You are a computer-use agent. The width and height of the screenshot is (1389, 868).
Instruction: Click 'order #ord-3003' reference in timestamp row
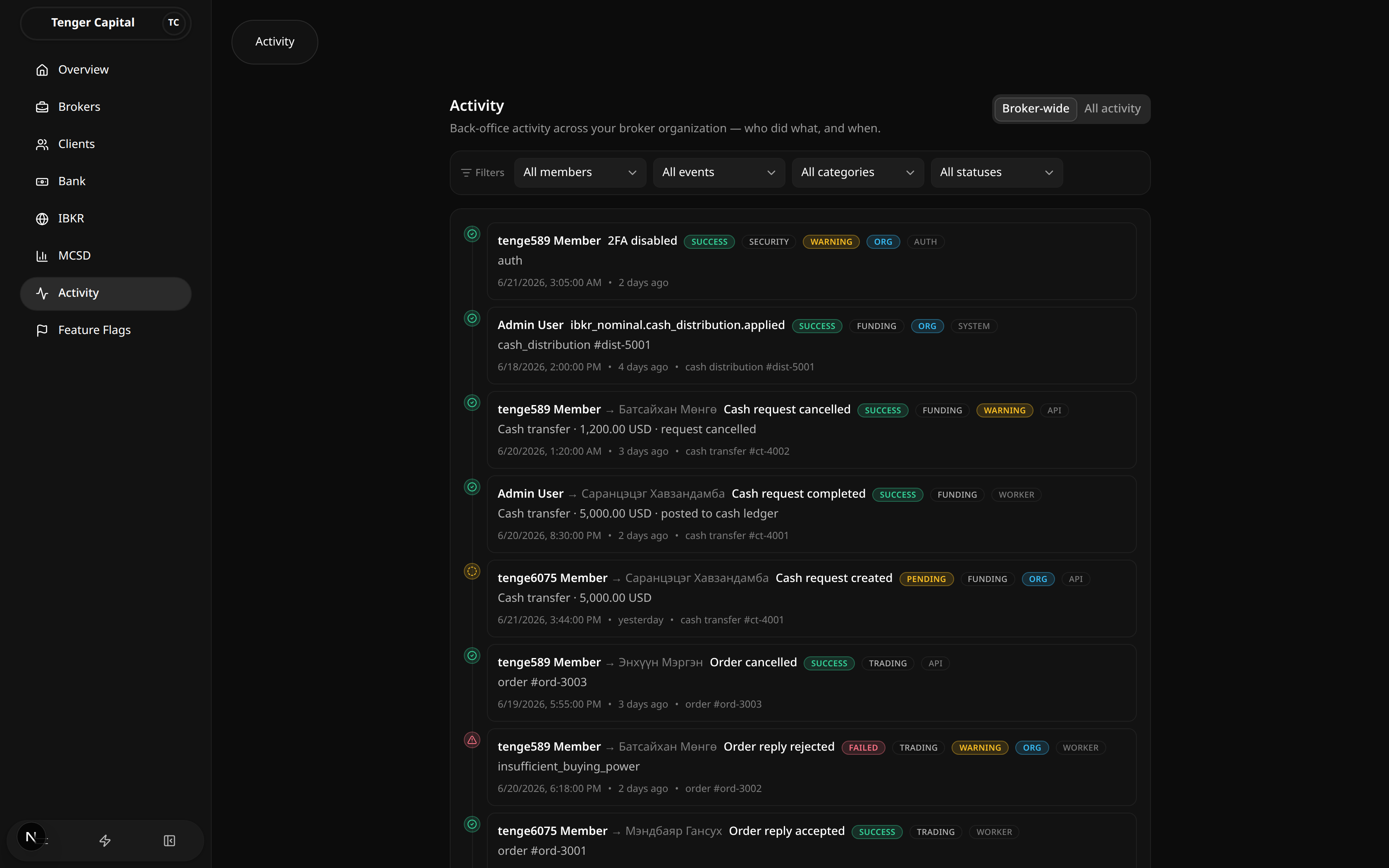723,704
